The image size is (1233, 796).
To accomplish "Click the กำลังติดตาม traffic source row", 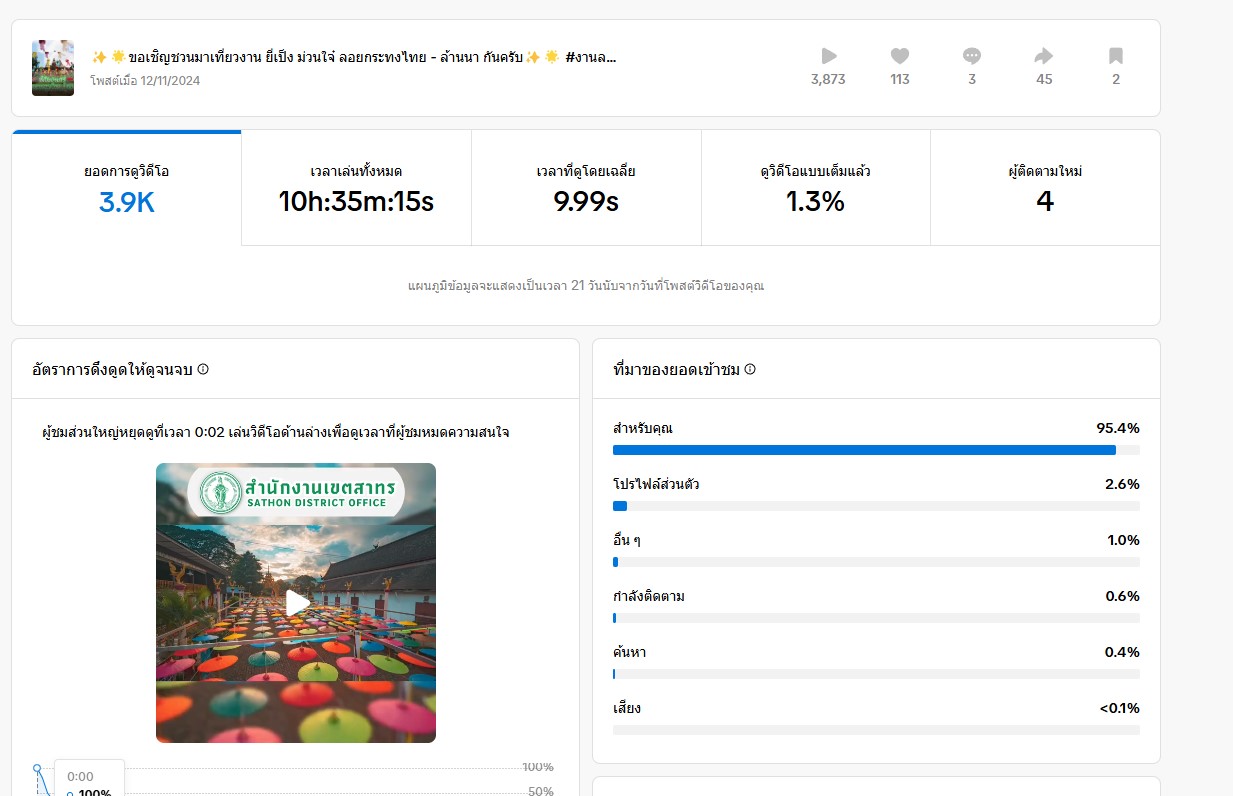I will pos(875,606).
